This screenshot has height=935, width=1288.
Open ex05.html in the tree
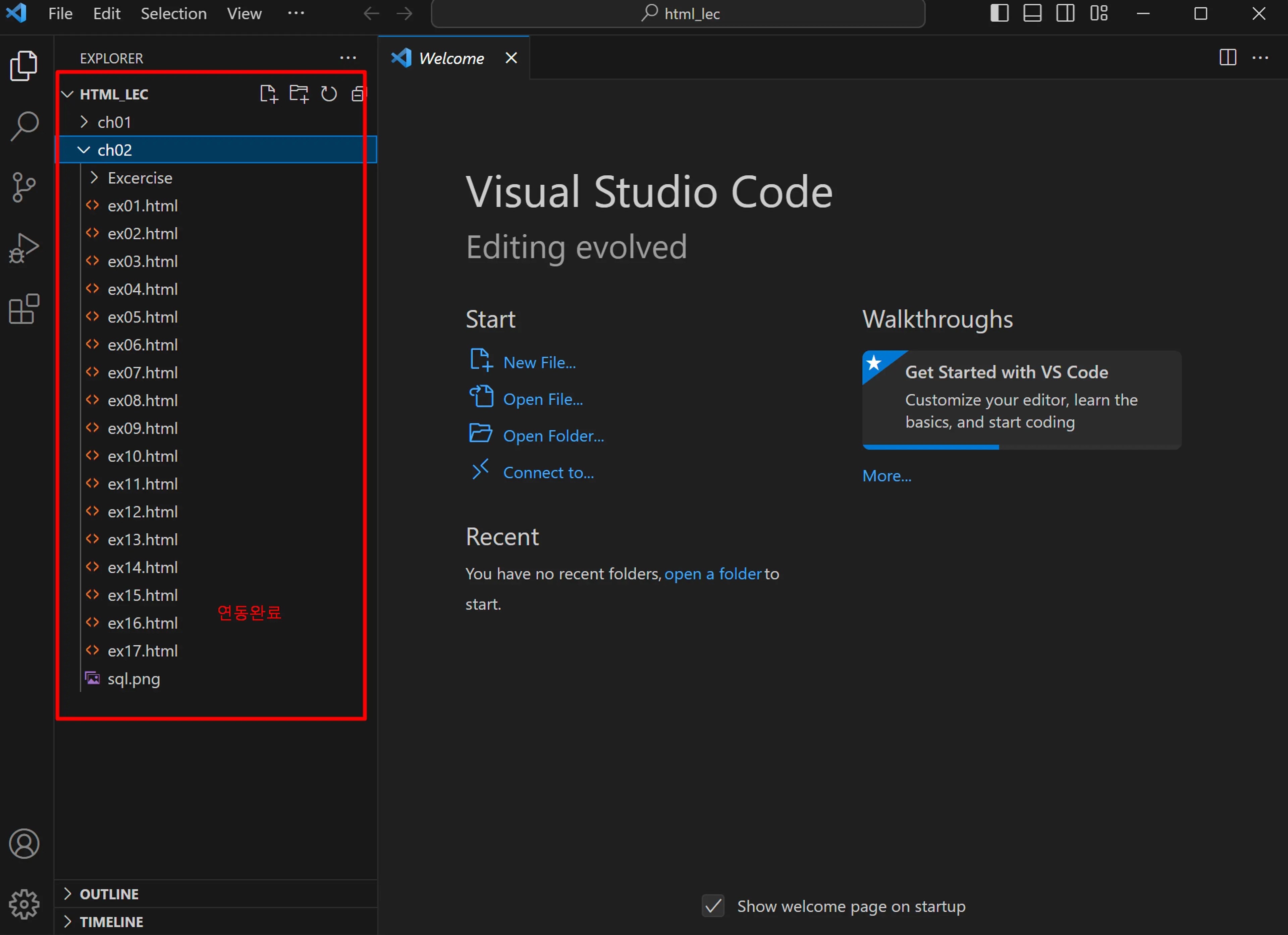[216, 317]
